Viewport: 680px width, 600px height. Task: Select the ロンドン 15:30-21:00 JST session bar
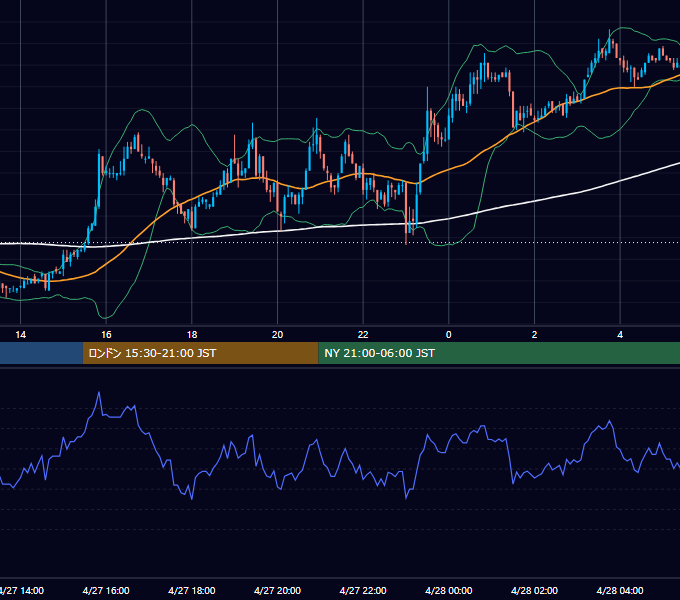[200, 353]
